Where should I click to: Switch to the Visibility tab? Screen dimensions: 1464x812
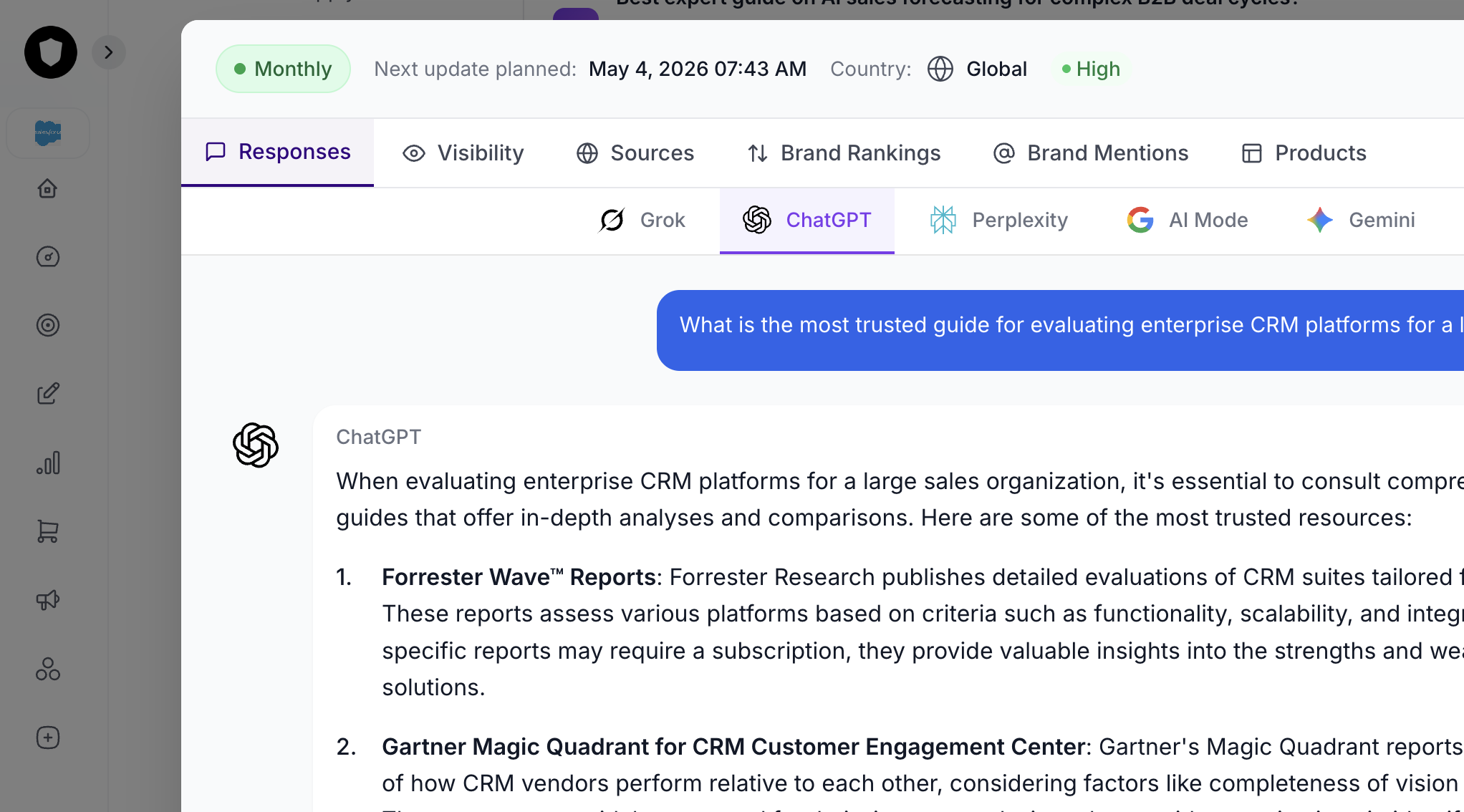click(x=463, y=153)
